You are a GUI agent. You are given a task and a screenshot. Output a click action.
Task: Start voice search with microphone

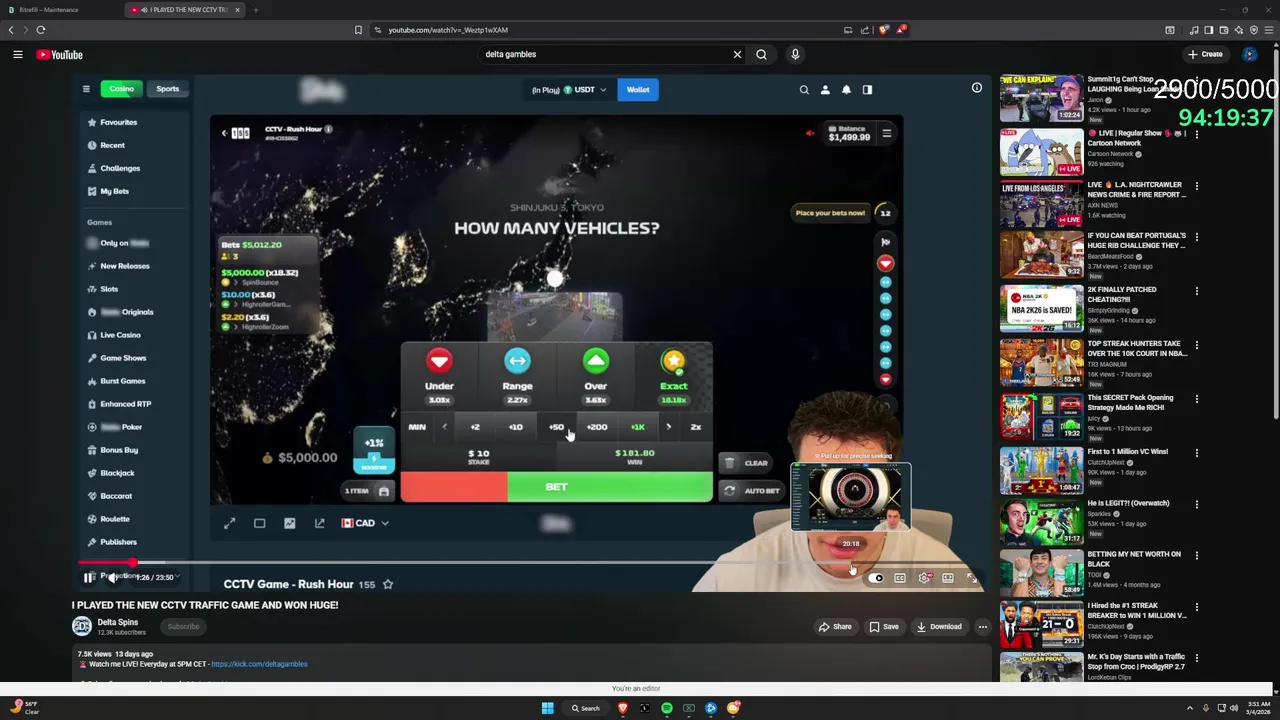795,54
